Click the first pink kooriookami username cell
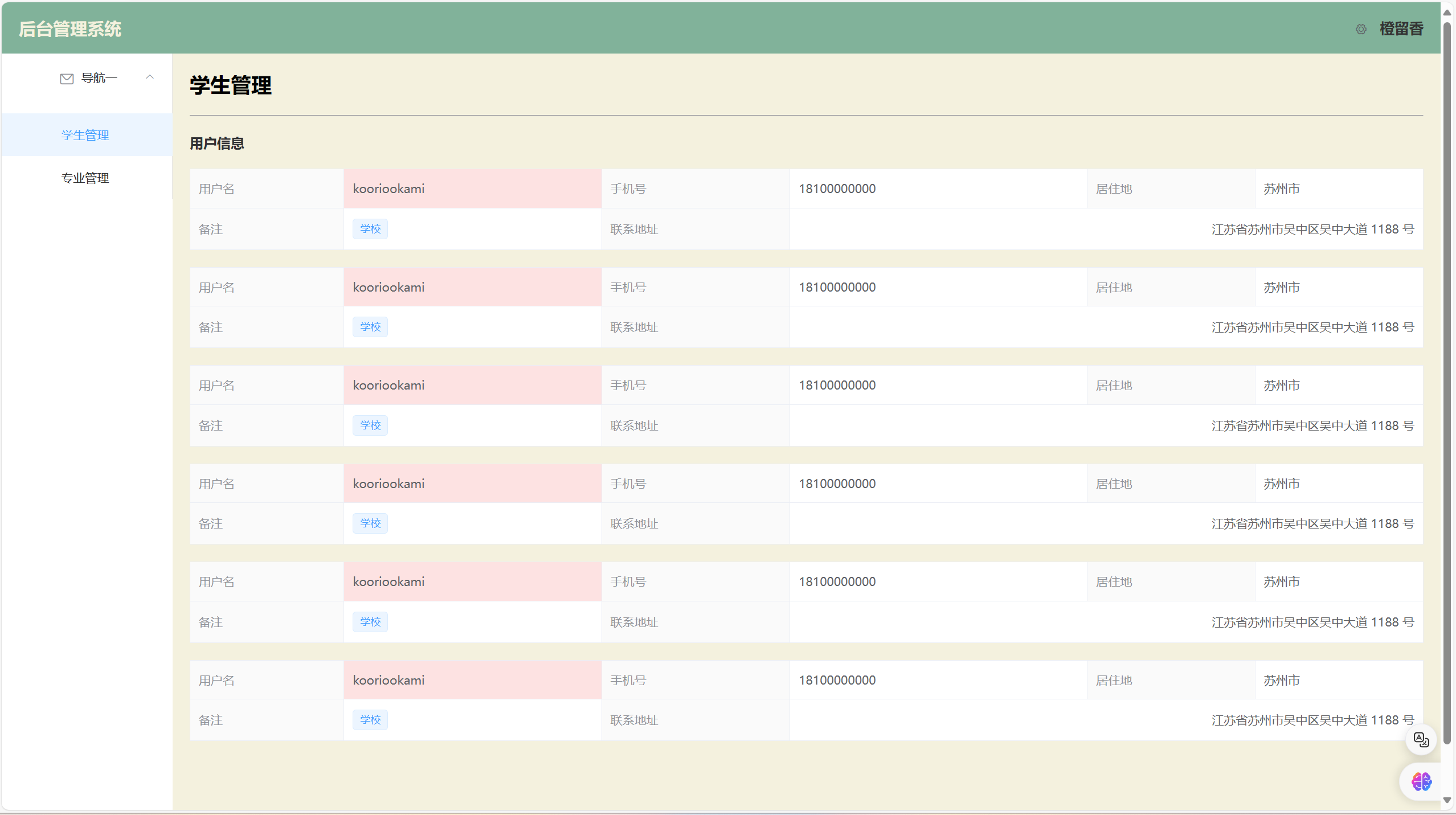 472,189
